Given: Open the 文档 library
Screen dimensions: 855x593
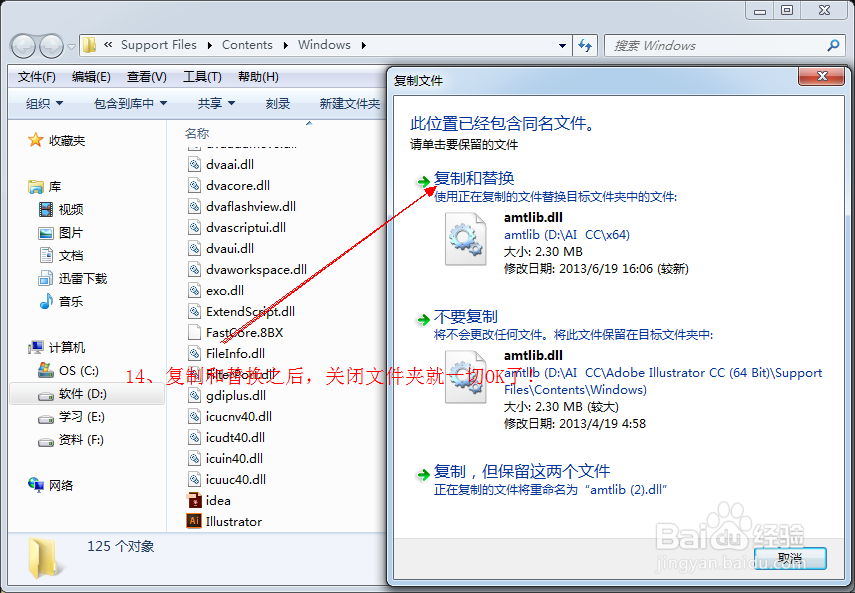Looking at the screenshot, I should pos(61,255).
